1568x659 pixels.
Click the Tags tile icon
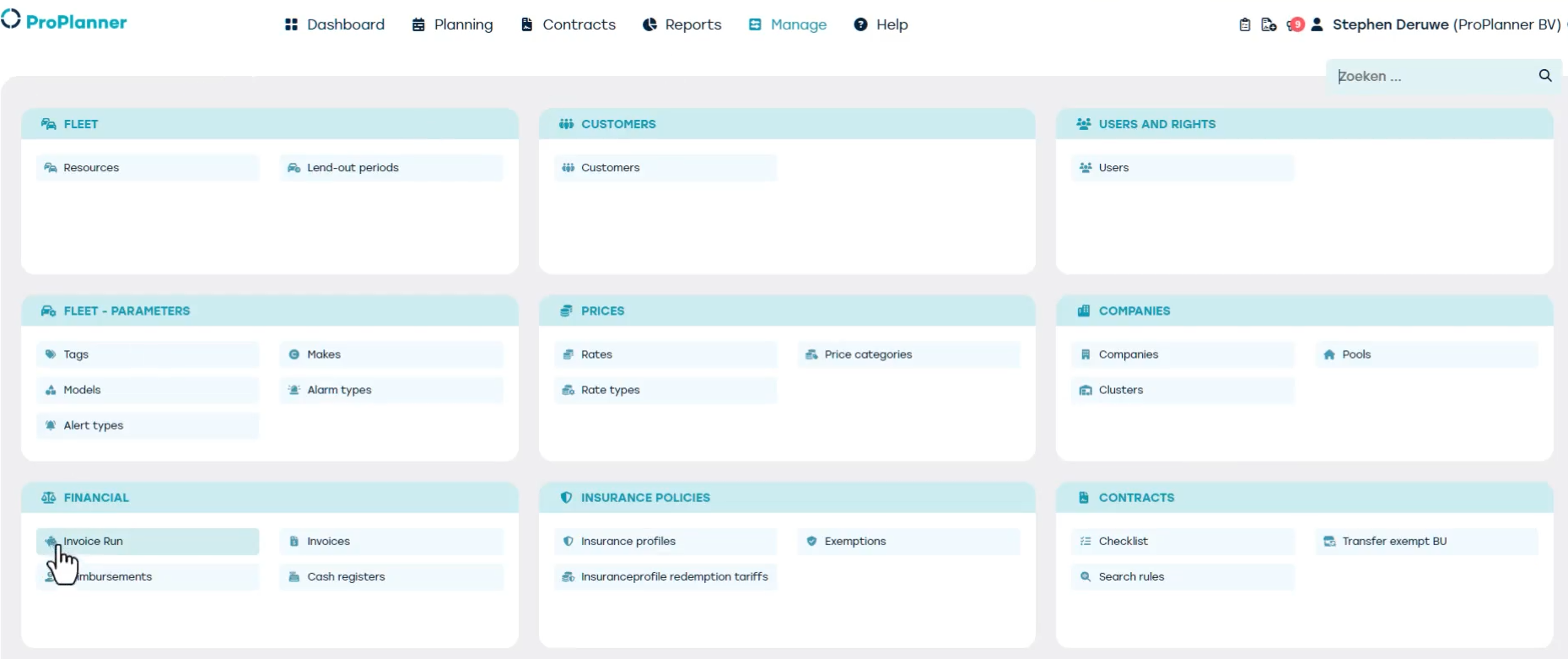pos(51,354)
